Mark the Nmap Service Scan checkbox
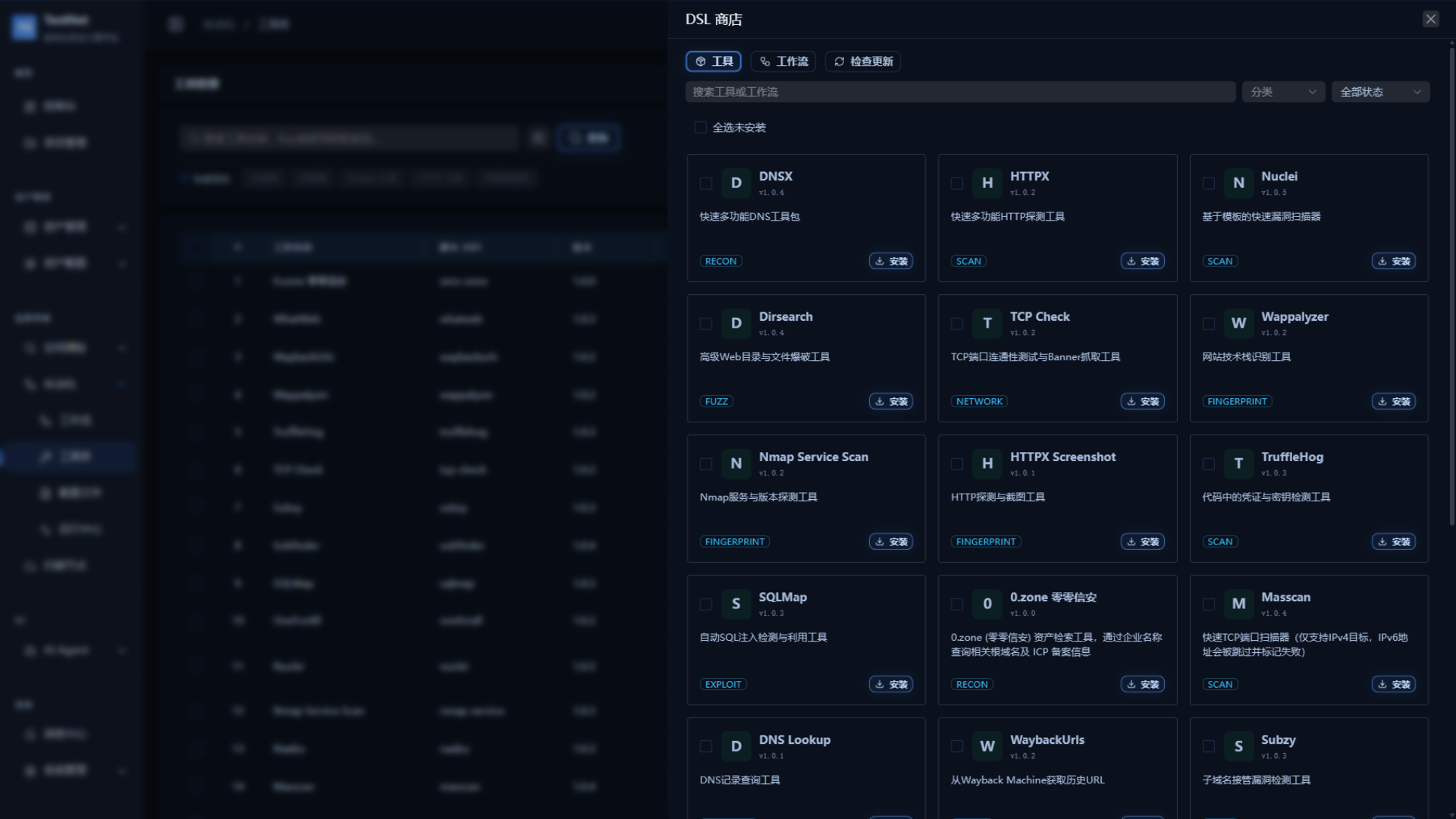 (x=706, y=464)
